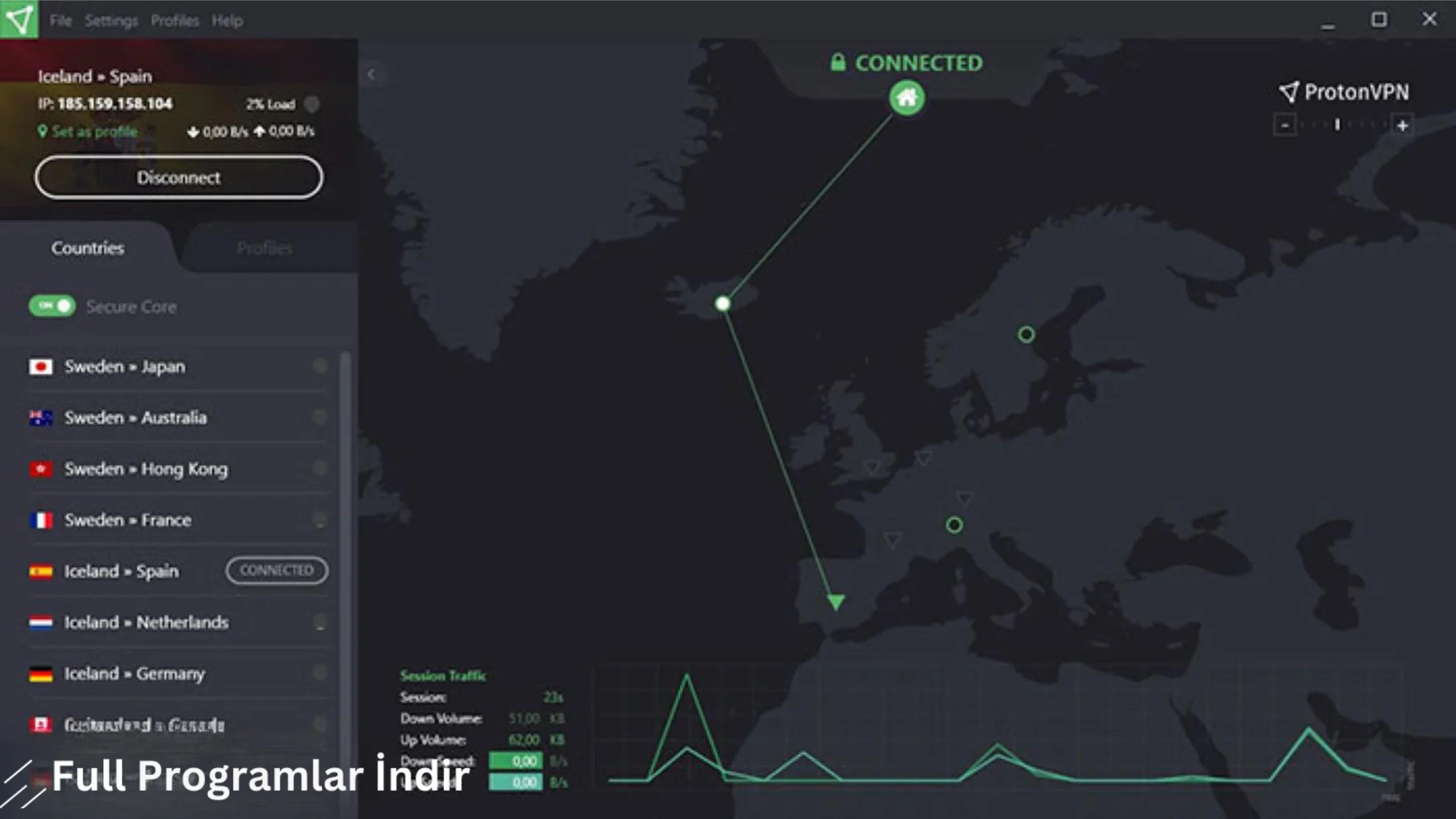This screenshot has width=1456, height=819.
Task: Select Sweden » Hong Kong server
Action: coord(180,468)
